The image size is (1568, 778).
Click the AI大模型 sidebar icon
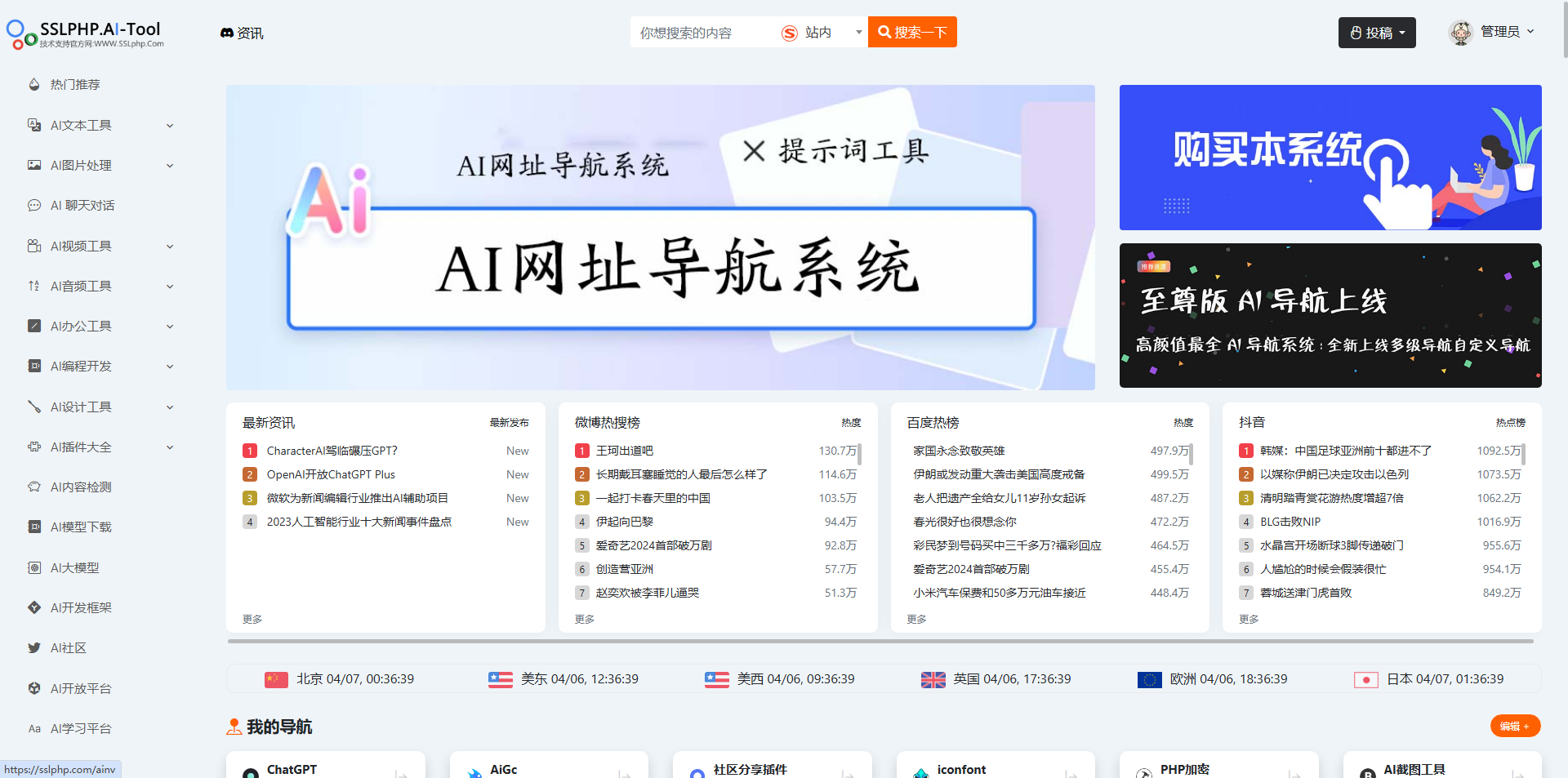point(34,567)
